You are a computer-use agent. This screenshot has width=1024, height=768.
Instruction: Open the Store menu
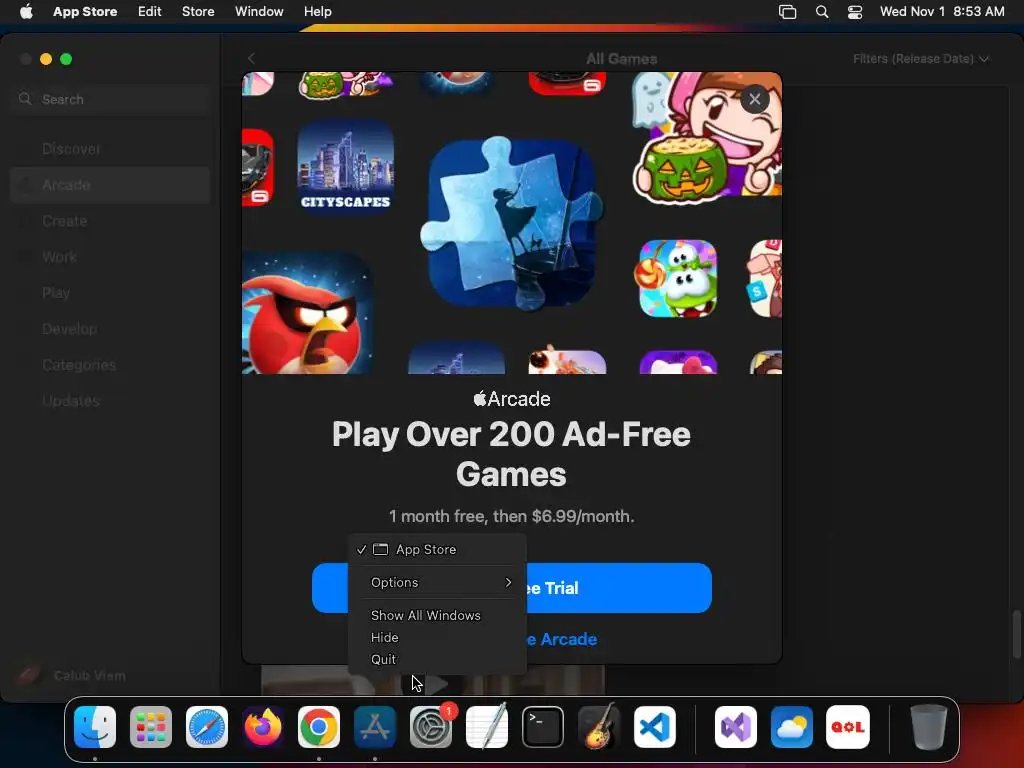pyautogui.click(x=198, y=12)
